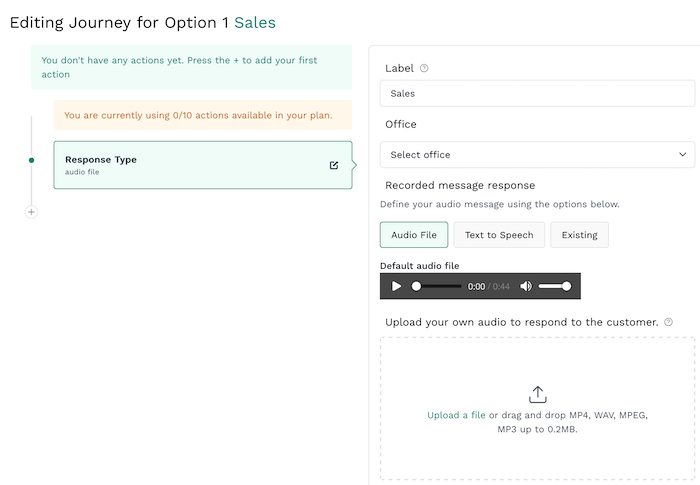This screenshot has height=485, width=700.
Task: Click the upload arrow icon in drop zone
Action: (x=537, y=394)
